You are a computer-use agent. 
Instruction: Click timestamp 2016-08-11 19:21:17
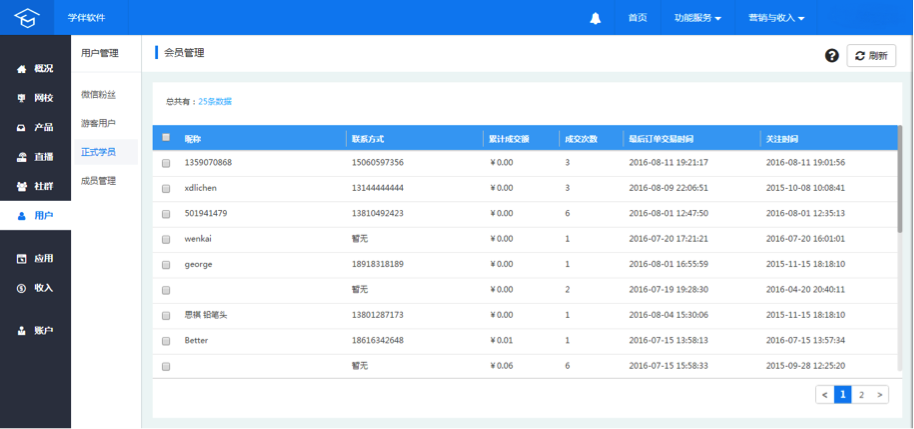coord(669,163)
